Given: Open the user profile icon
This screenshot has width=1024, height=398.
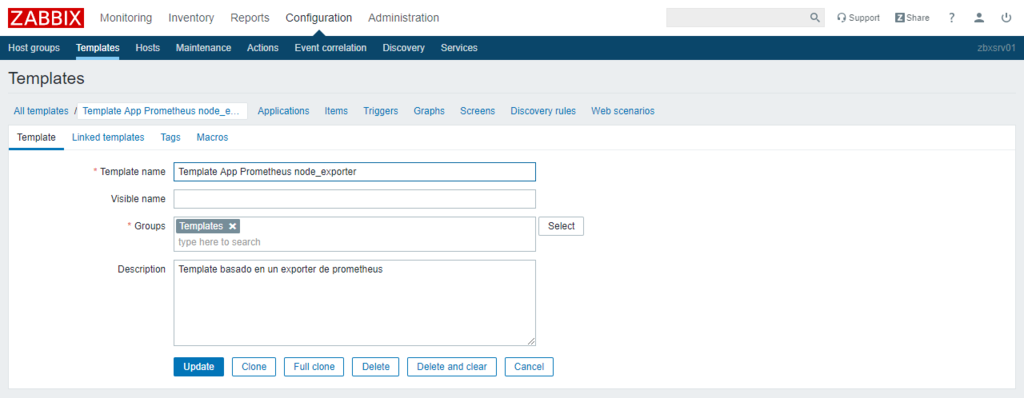Looking at the screenshot, I should pyautogui.click(x=979, y=18).
